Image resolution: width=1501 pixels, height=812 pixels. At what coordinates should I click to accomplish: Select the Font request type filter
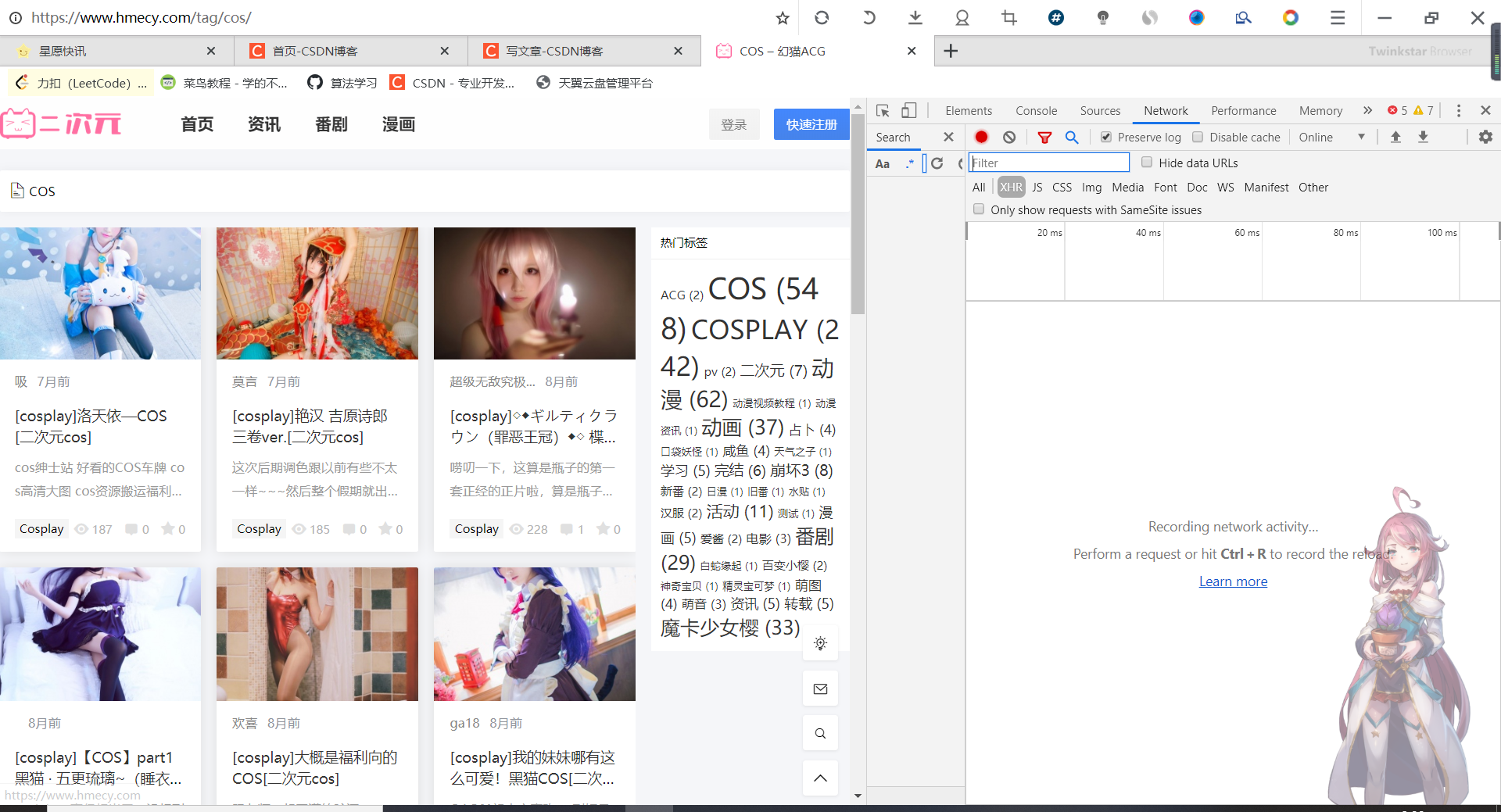(x=1165, y=187)
